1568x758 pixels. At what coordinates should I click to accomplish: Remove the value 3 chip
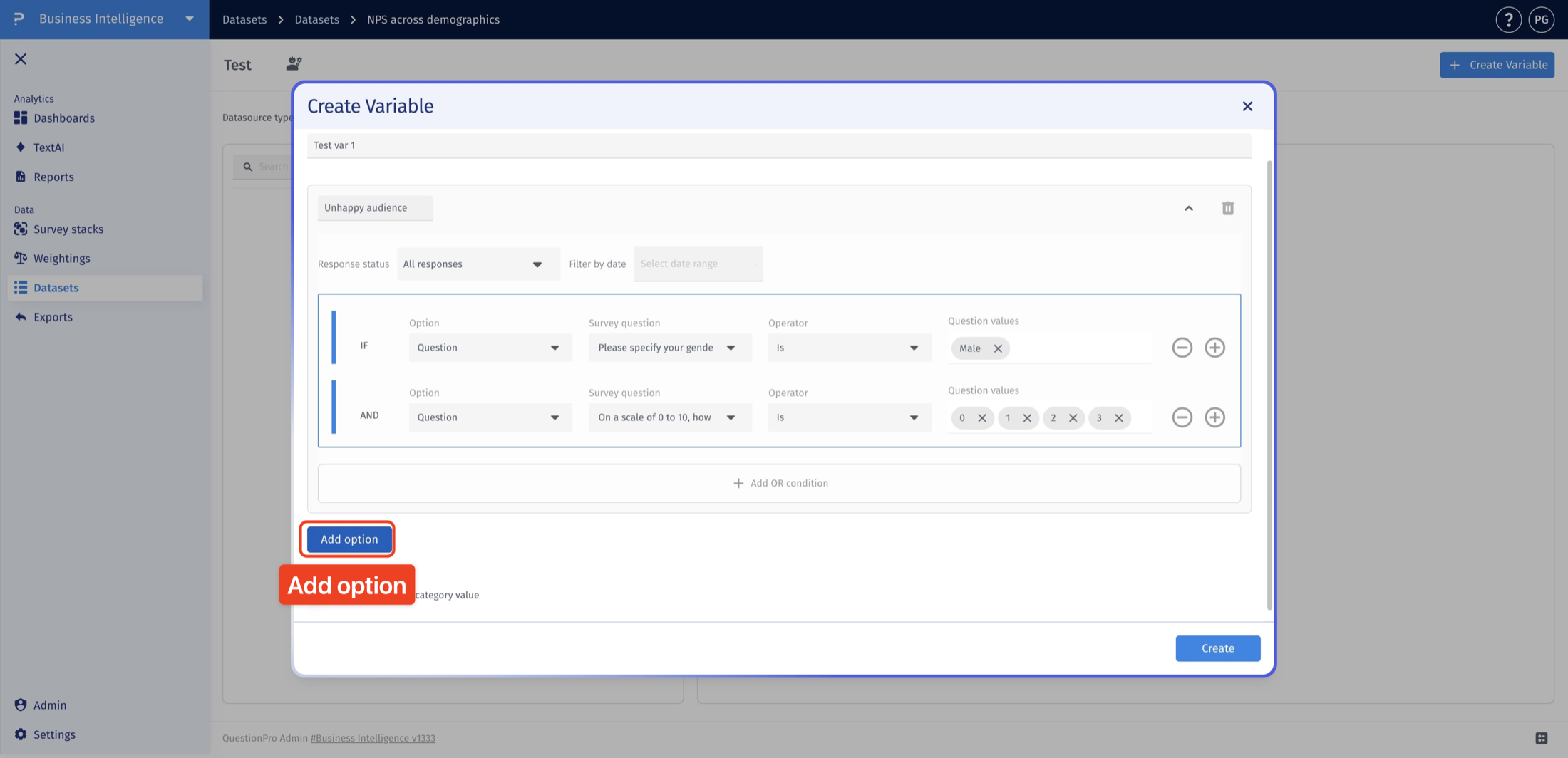coord(1118,418)
